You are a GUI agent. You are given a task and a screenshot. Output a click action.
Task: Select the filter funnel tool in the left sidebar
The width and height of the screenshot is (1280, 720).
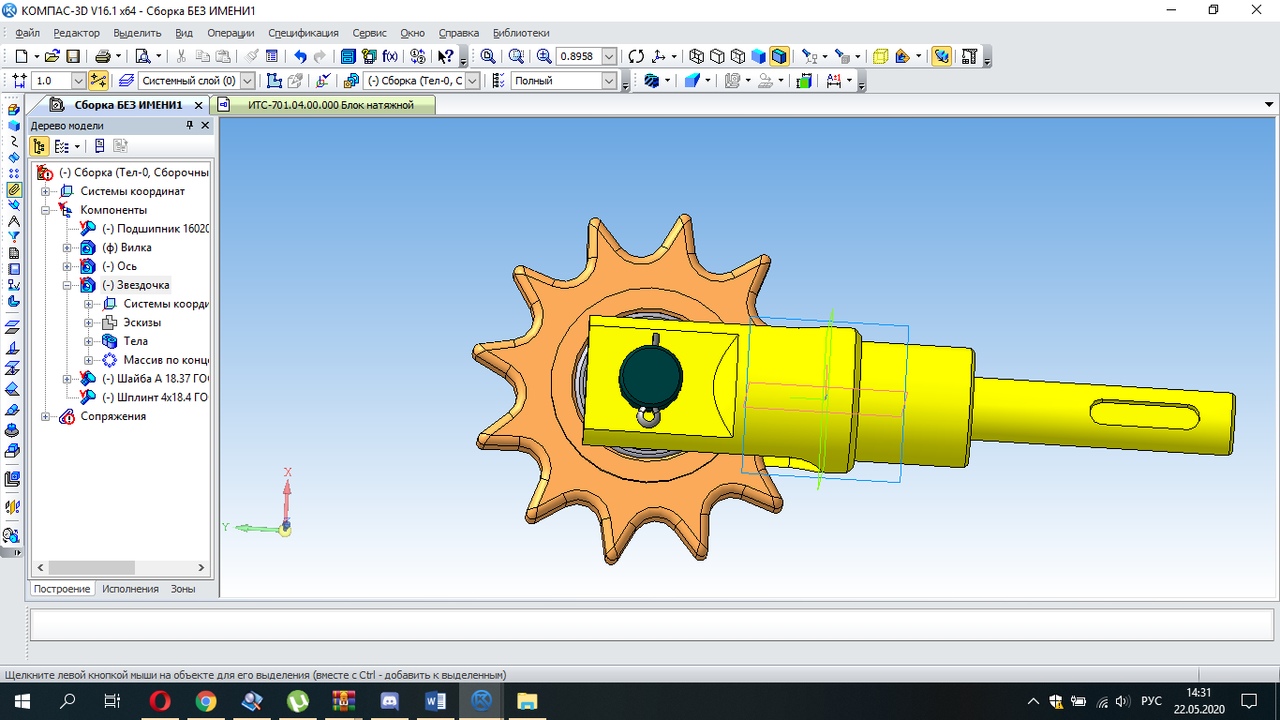tap(13, 237)
